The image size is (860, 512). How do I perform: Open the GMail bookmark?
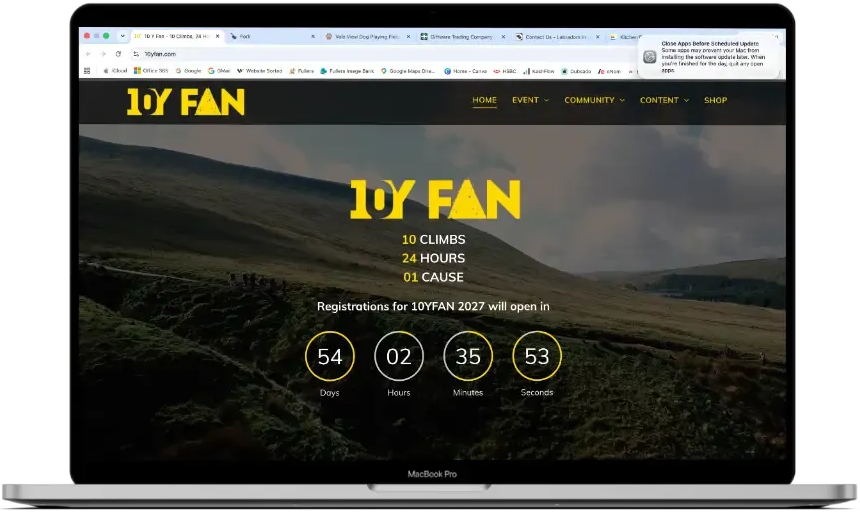point(219,71)
